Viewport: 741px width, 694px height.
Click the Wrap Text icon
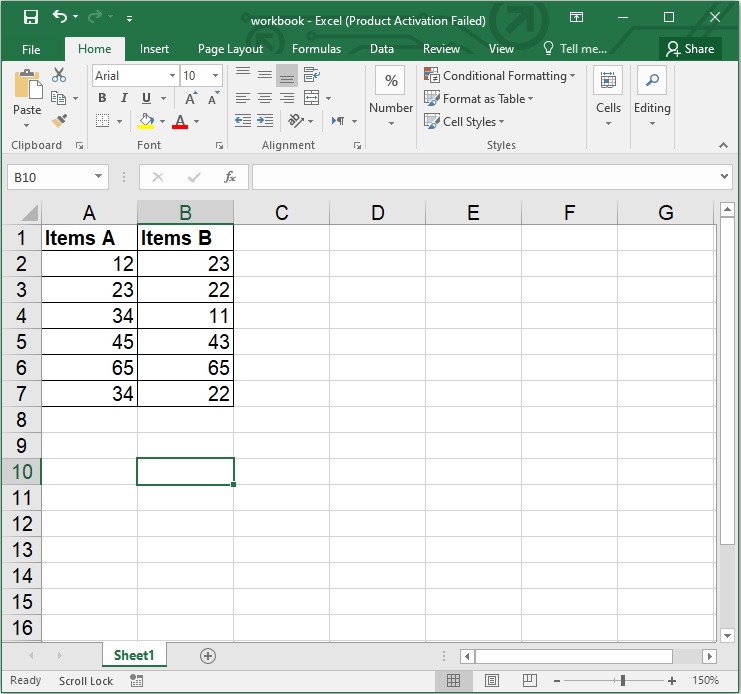pos(311,75)
